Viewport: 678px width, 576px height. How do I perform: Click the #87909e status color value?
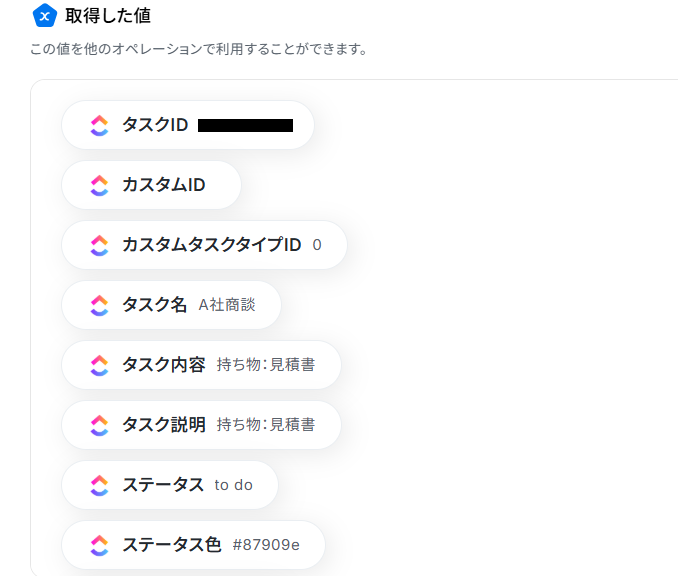[266, 545]
